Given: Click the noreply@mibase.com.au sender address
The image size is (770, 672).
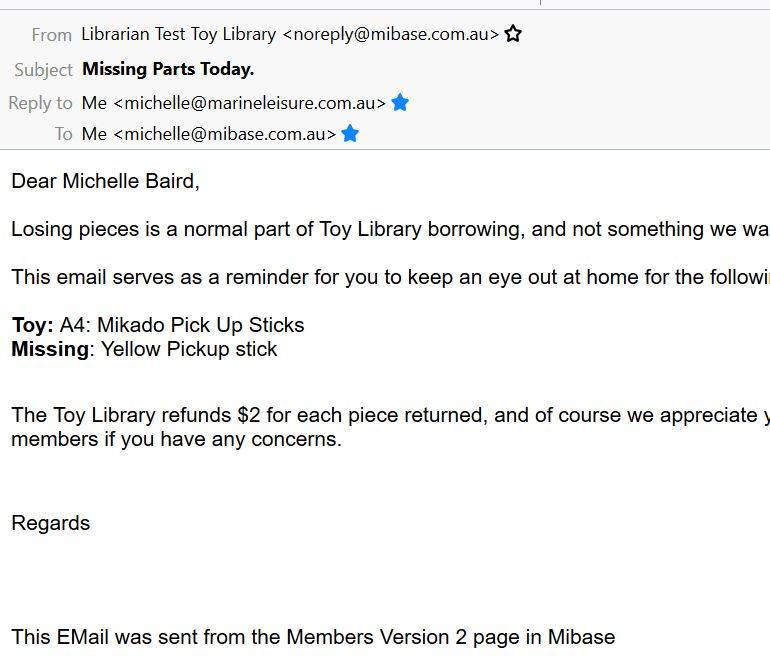Looking at the screenshot, I should 391,34.
